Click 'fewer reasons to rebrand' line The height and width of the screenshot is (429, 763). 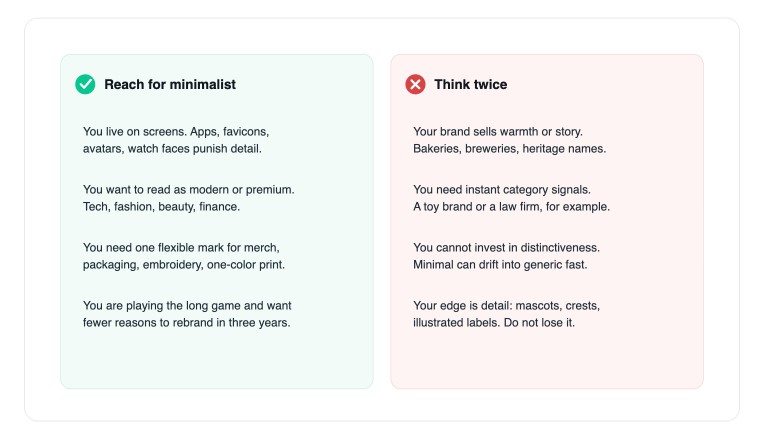186,322
